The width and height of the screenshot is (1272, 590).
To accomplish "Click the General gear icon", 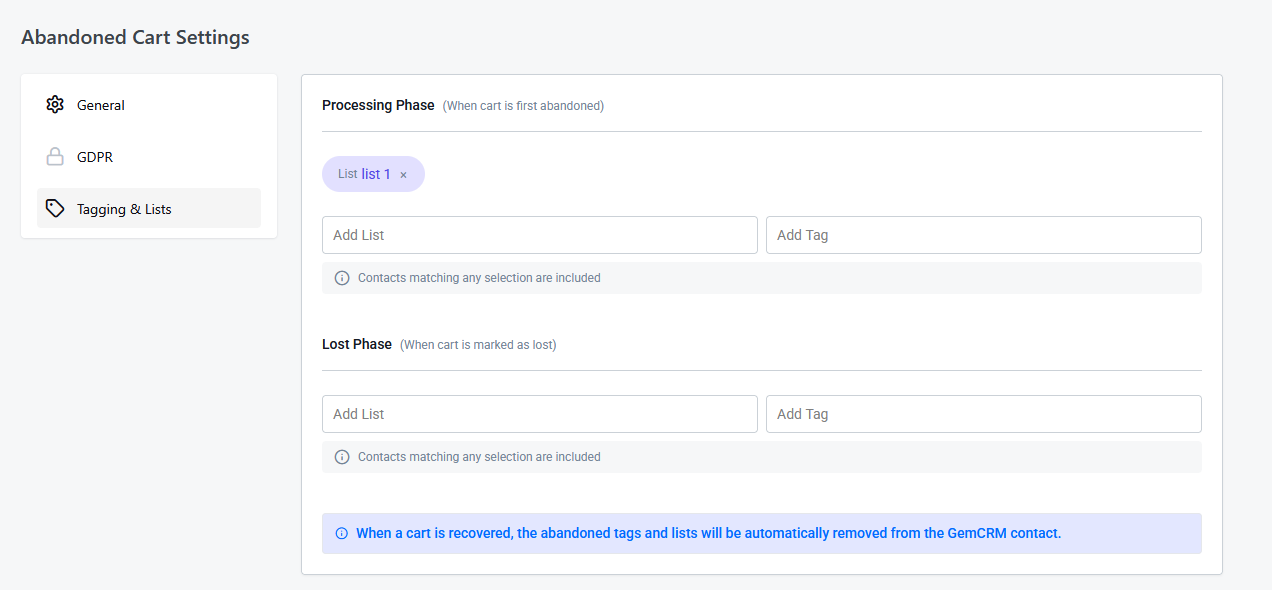I will click(55, 105).
